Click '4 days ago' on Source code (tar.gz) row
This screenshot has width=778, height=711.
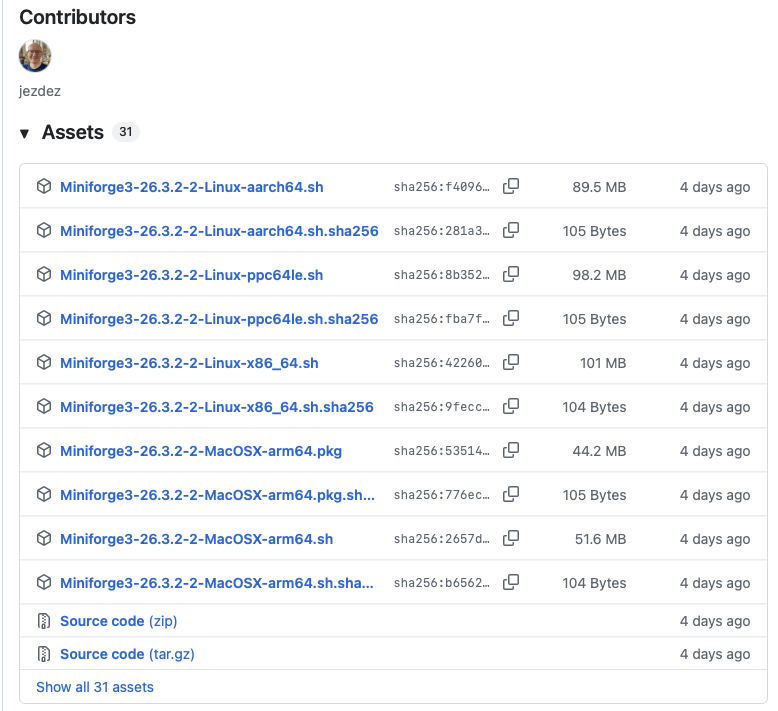point(715,654)
